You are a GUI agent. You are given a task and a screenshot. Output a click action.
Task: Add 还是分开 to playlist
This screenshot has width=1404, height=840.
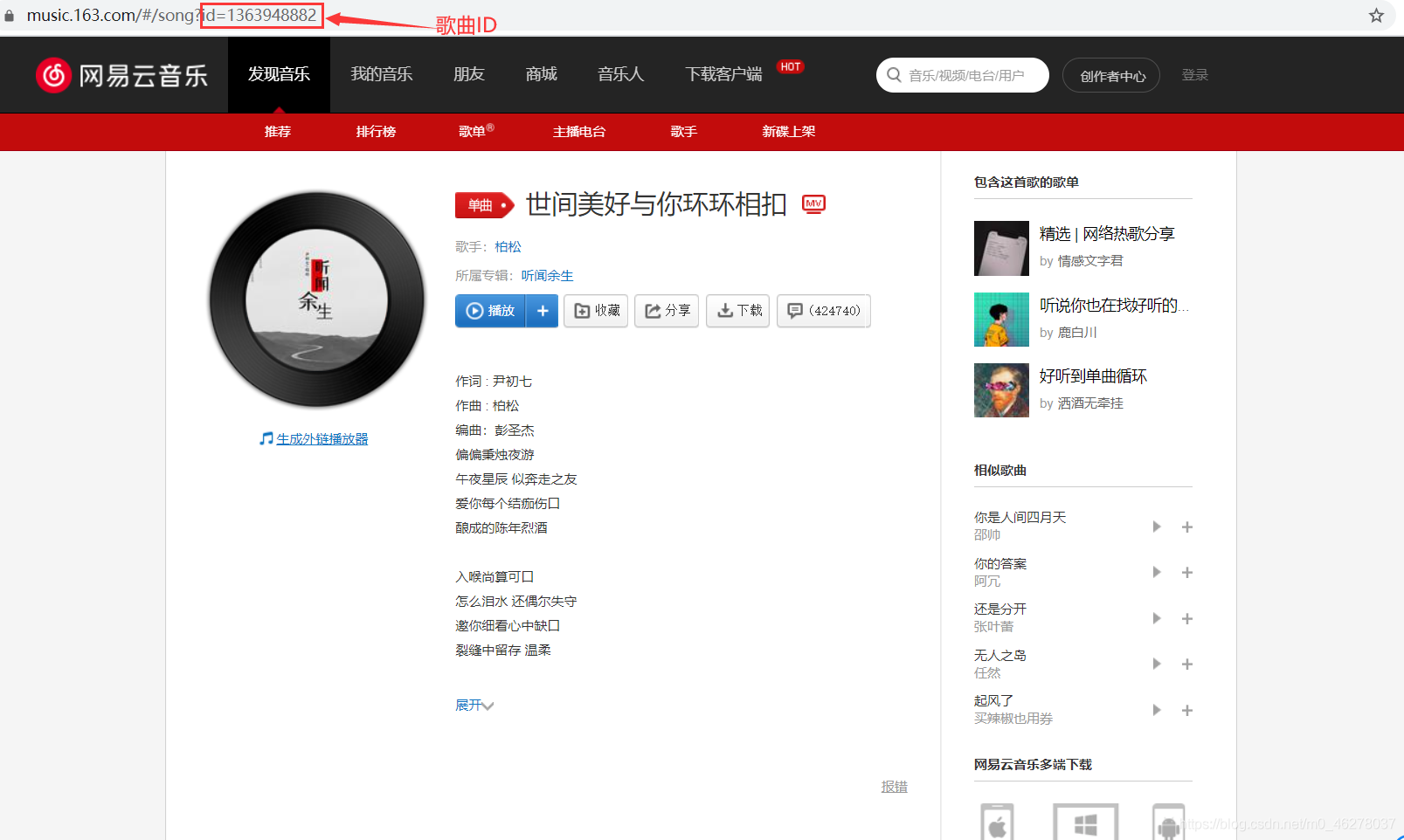coord(1187,618)
